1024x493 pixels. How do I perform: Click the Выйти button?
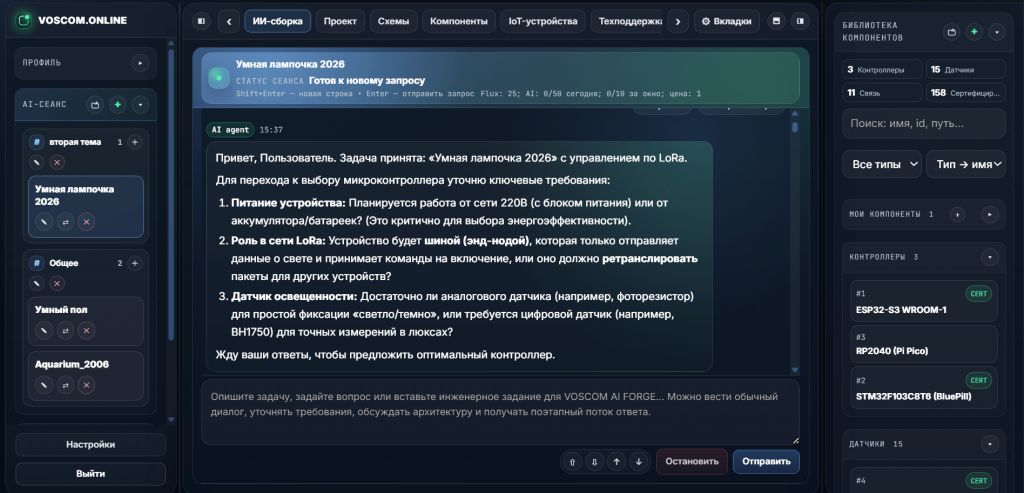coord(91,474)
